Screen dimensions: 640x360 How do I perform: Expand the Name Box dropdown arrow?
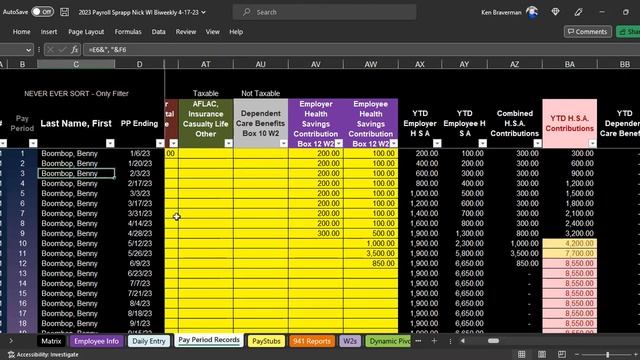28,50
